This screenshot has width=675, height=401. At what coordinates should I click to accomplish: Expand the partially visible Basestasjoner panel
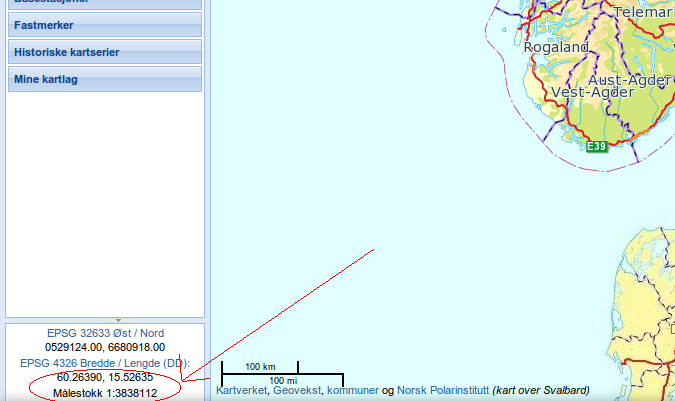[105, 4]
